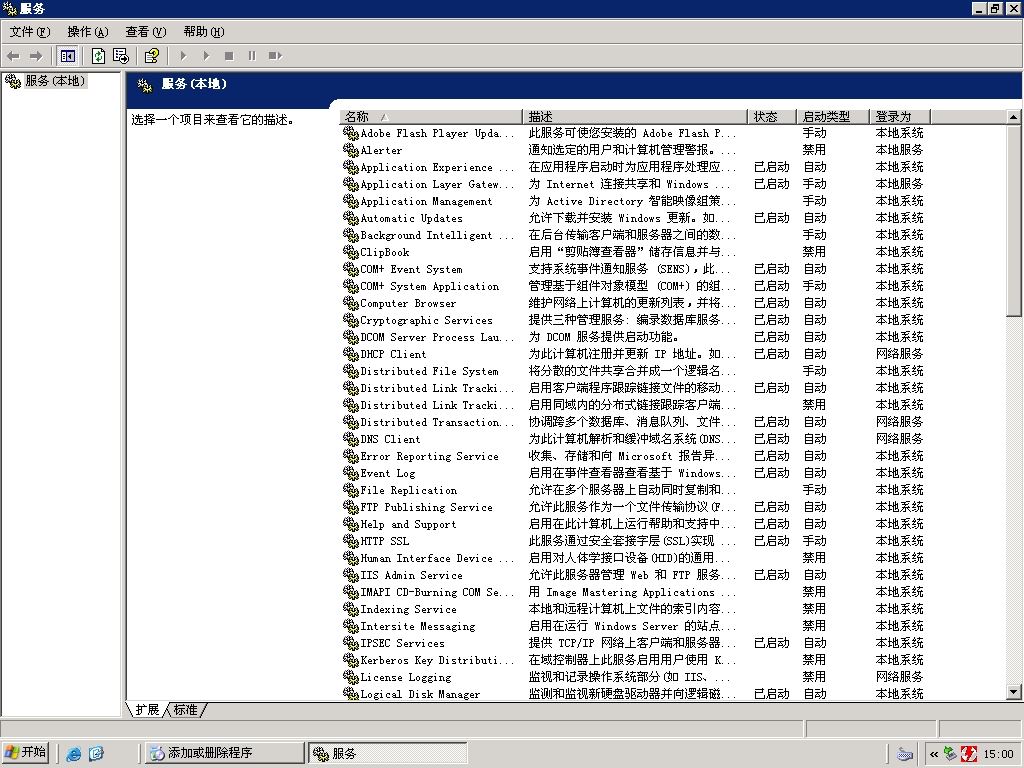
Task: Switch to 添加或删除程序 taskbar window
Action: click(224, 753)
